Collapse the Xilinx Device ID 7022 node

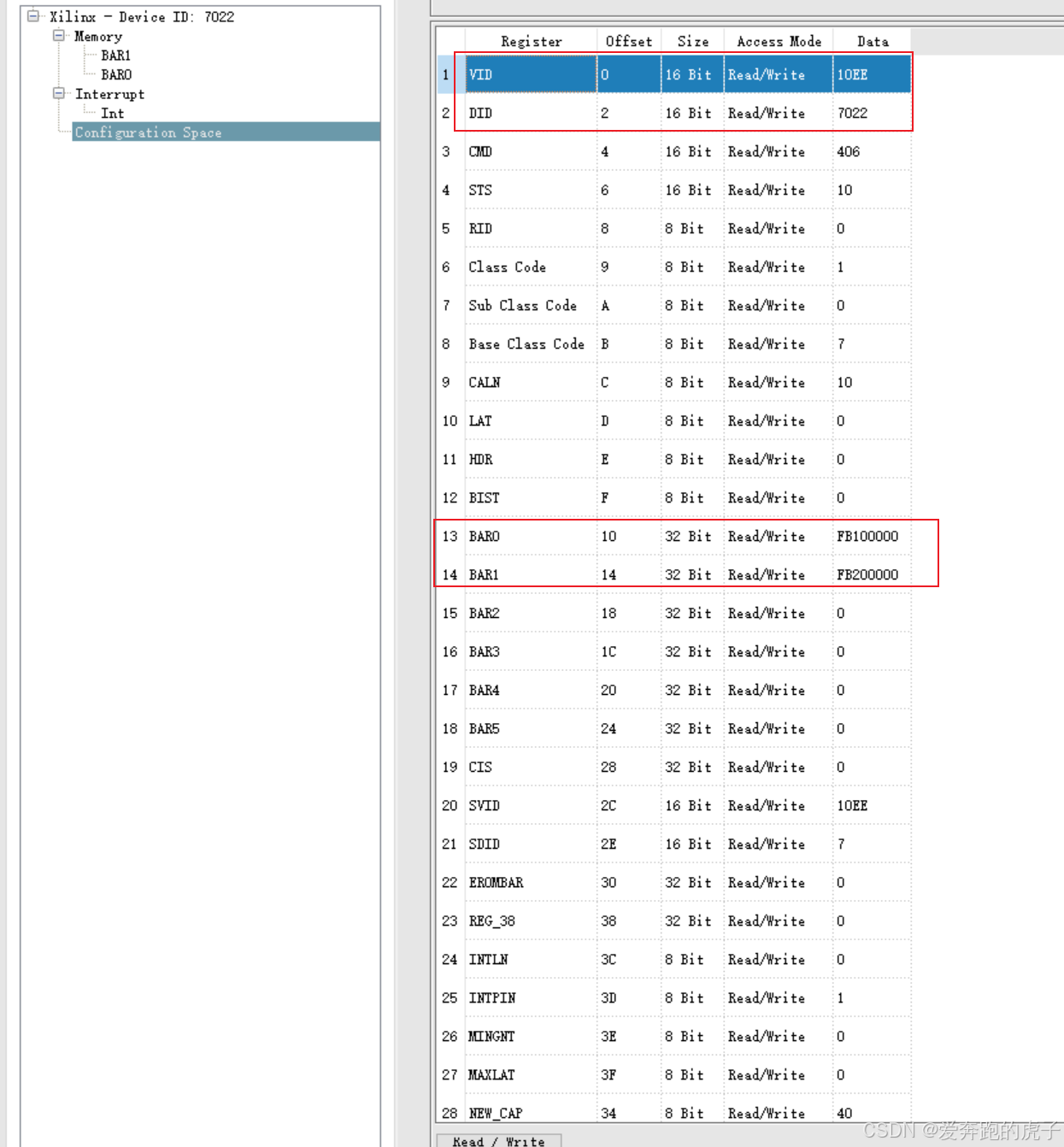(x=33, y=16)
